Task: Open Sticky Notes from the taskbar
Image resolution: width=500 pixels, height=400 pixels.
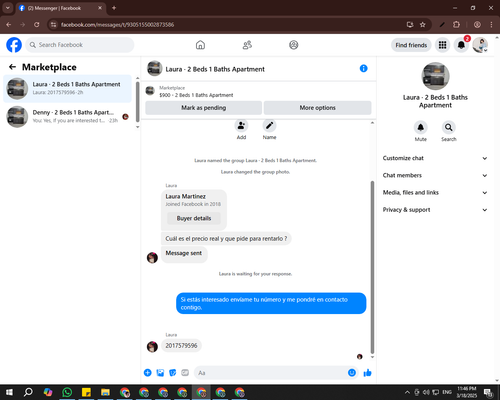Action: pyautogui.click(x=86, y=392)
